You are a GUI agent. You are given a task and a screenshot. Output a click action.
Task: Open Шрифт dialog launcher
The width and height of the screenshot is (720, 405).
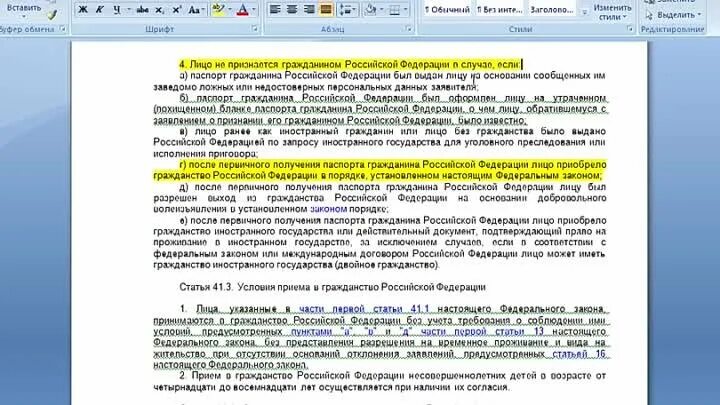coord(254,29)
